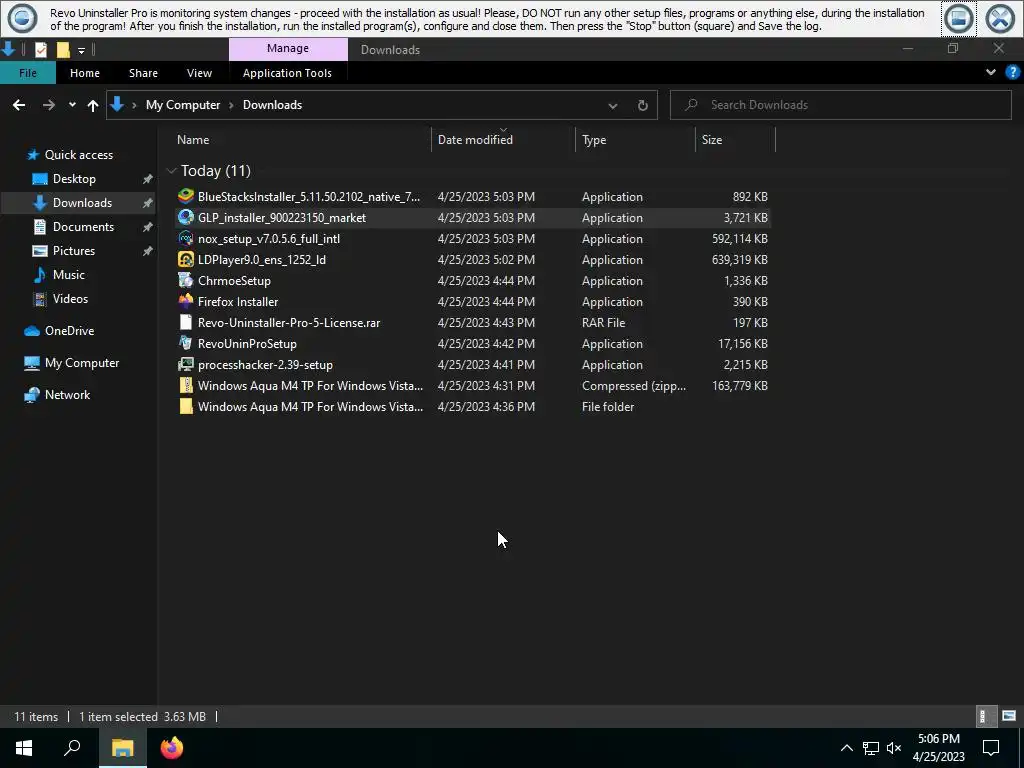
Task: Click the ChrmoeSetup file icon
Action: [x=186, y=280]
